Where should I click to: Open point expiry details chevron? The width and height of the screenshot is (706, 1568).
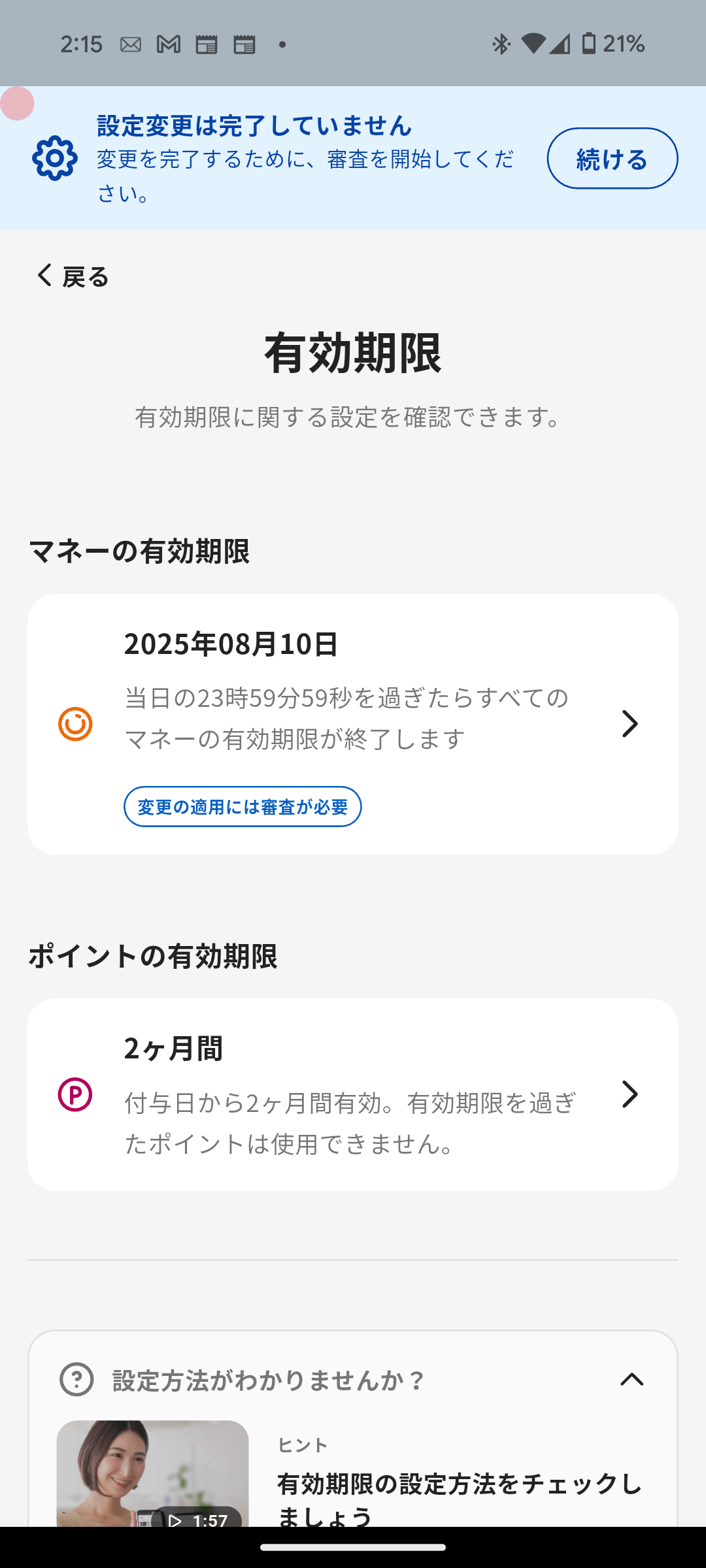click(630, 1094)
